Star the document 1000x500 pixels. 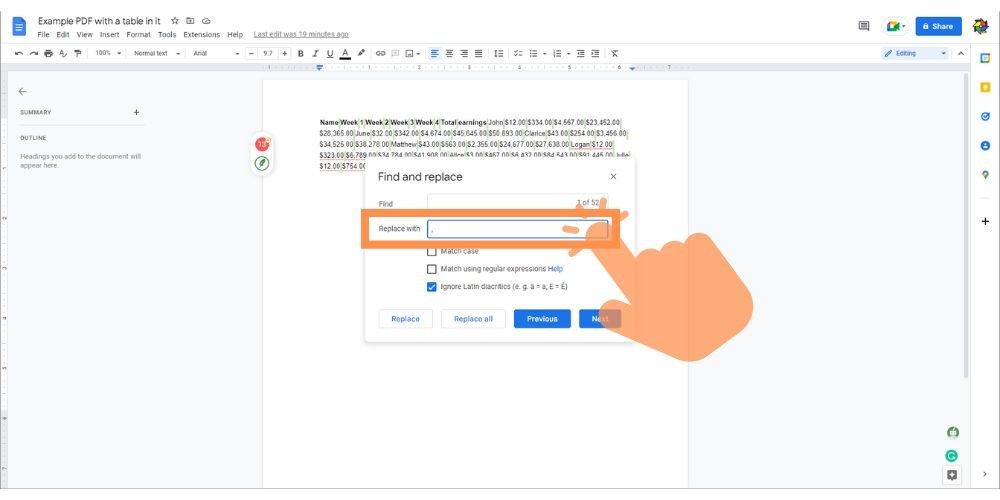point(175,21)
